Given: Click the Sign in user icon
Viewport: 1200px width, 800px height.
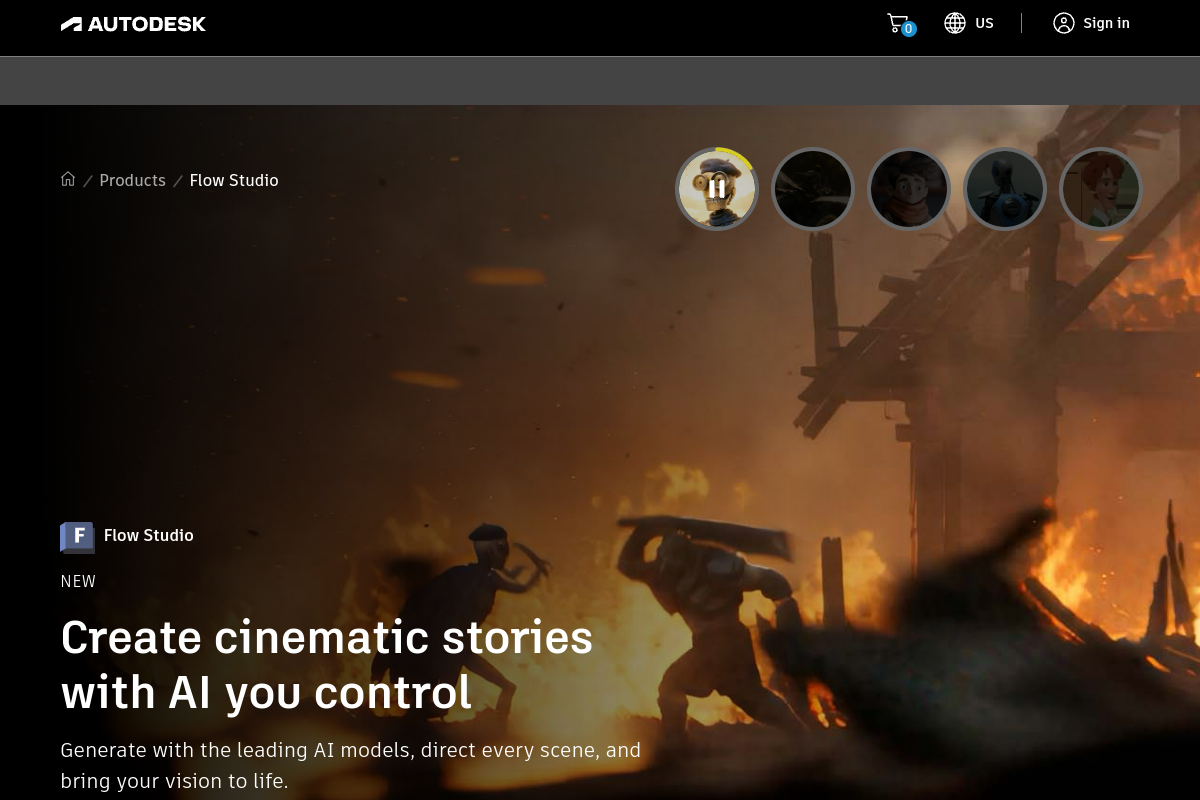Looking at the screenshot, I should (1063, 23).
